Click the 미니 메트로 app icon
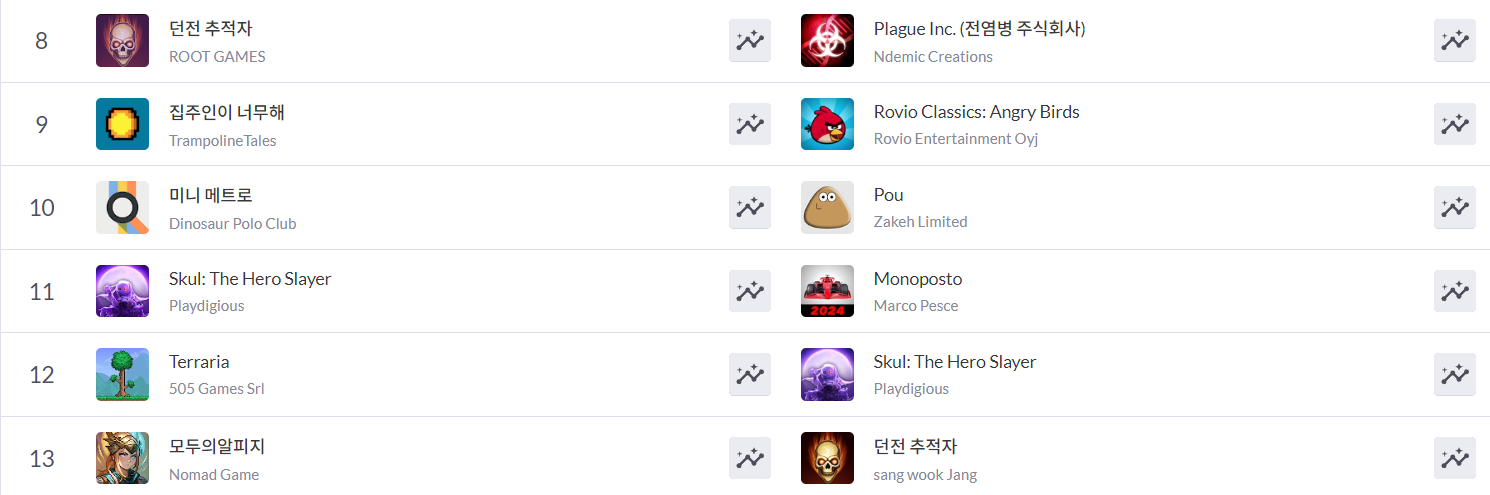Image resolution: width=1490 pixels, height=495 pixels. [x=122, y=207]
